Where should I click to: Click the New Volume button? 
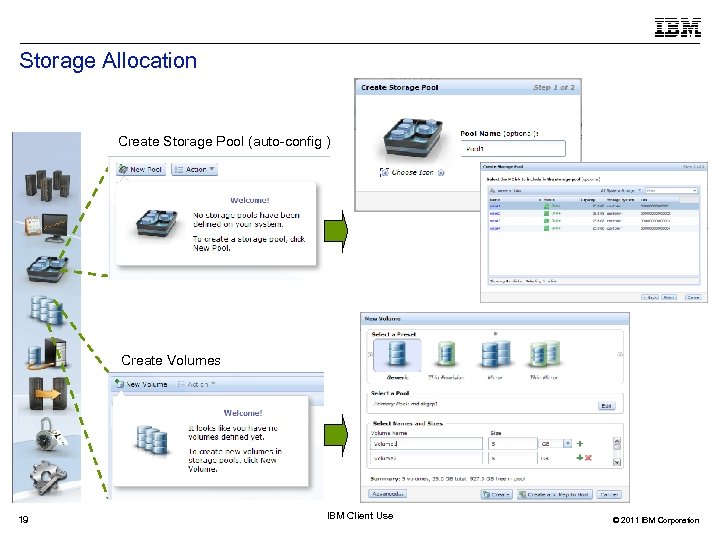click(x=141, y=384)
